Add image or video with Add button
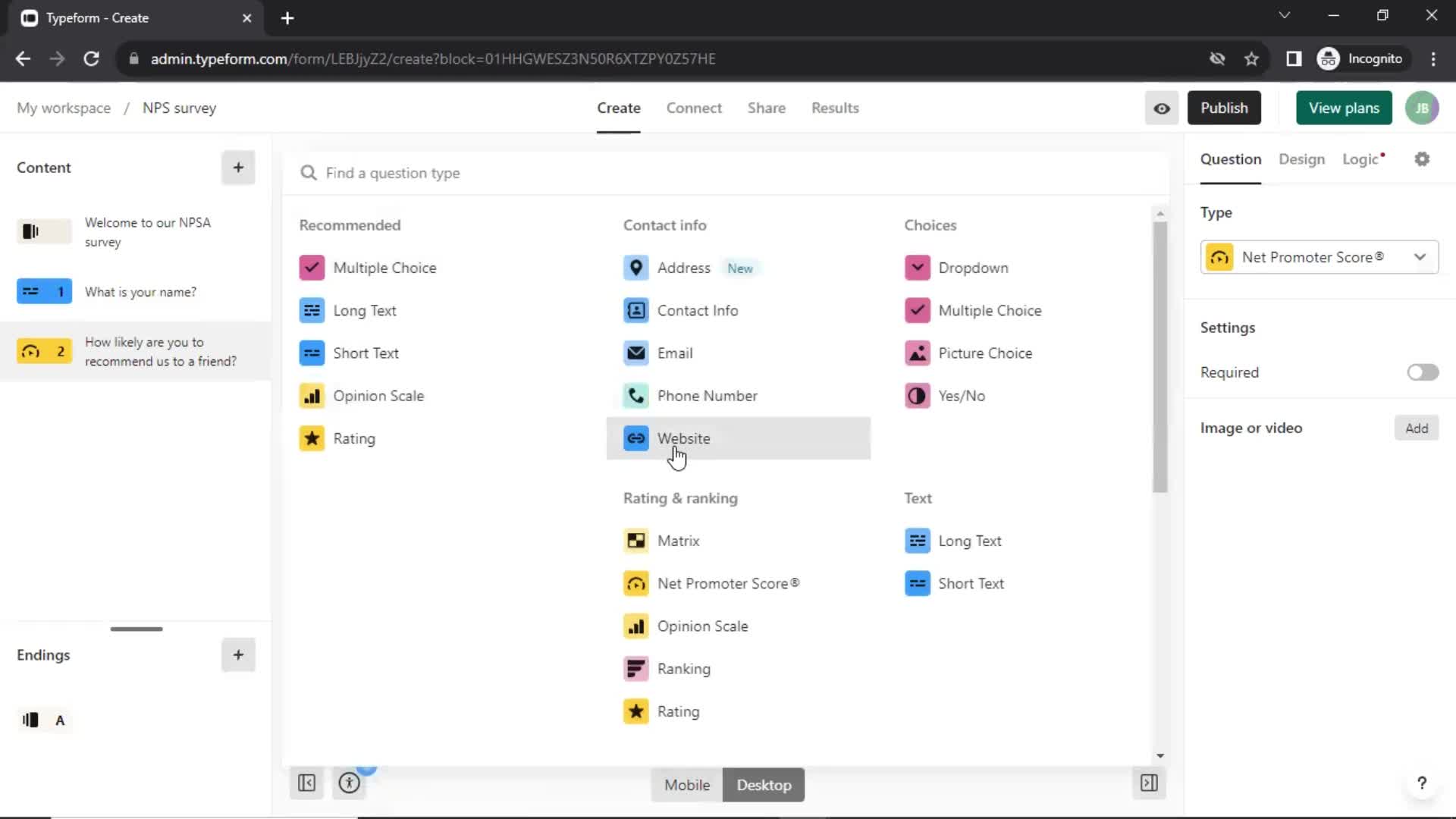Viewport: 1456px width, 819px height. click(1416, 428)
